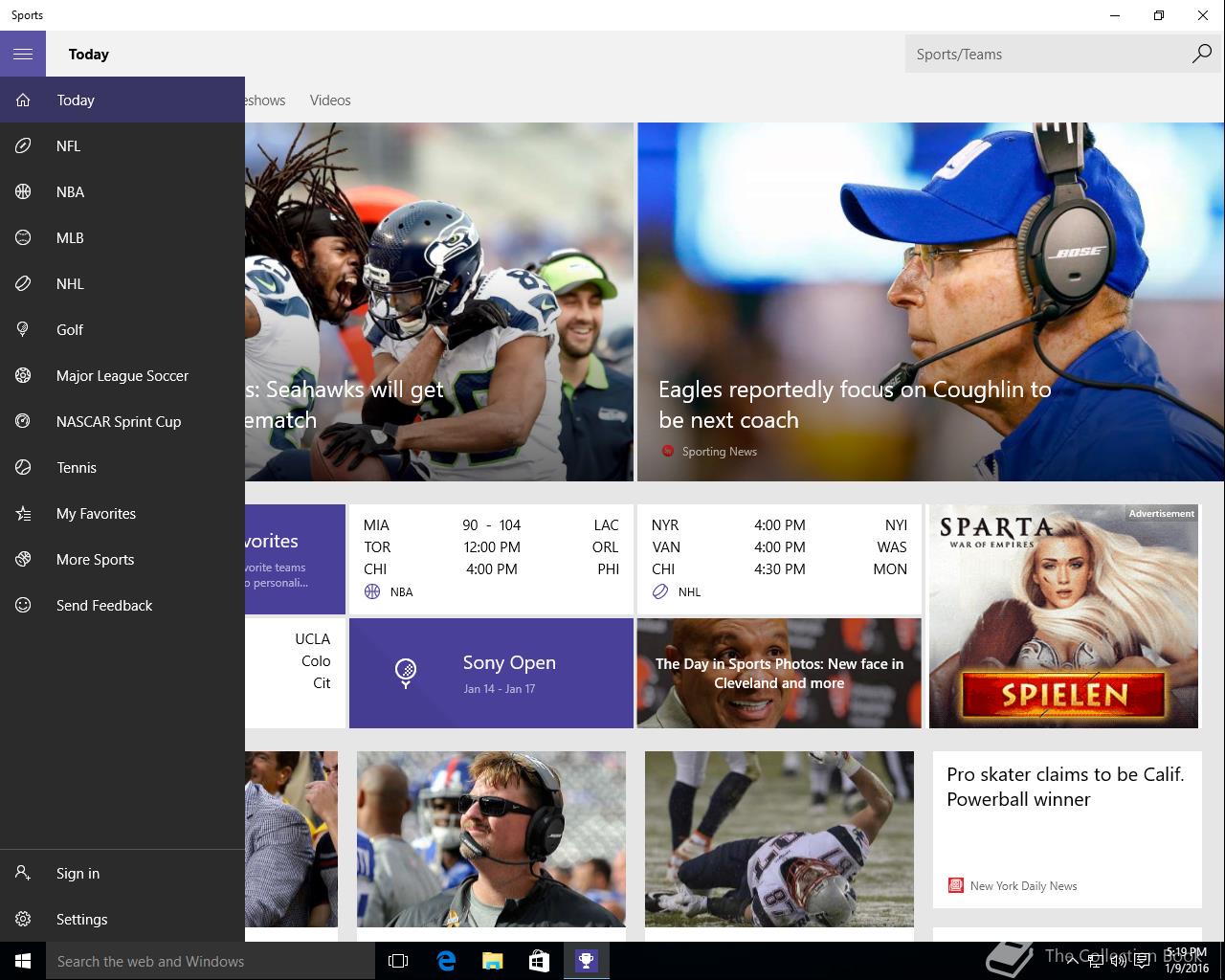Open Settings label in sidebar
The image size is (1225, 980).
click(x=81, y=919)
